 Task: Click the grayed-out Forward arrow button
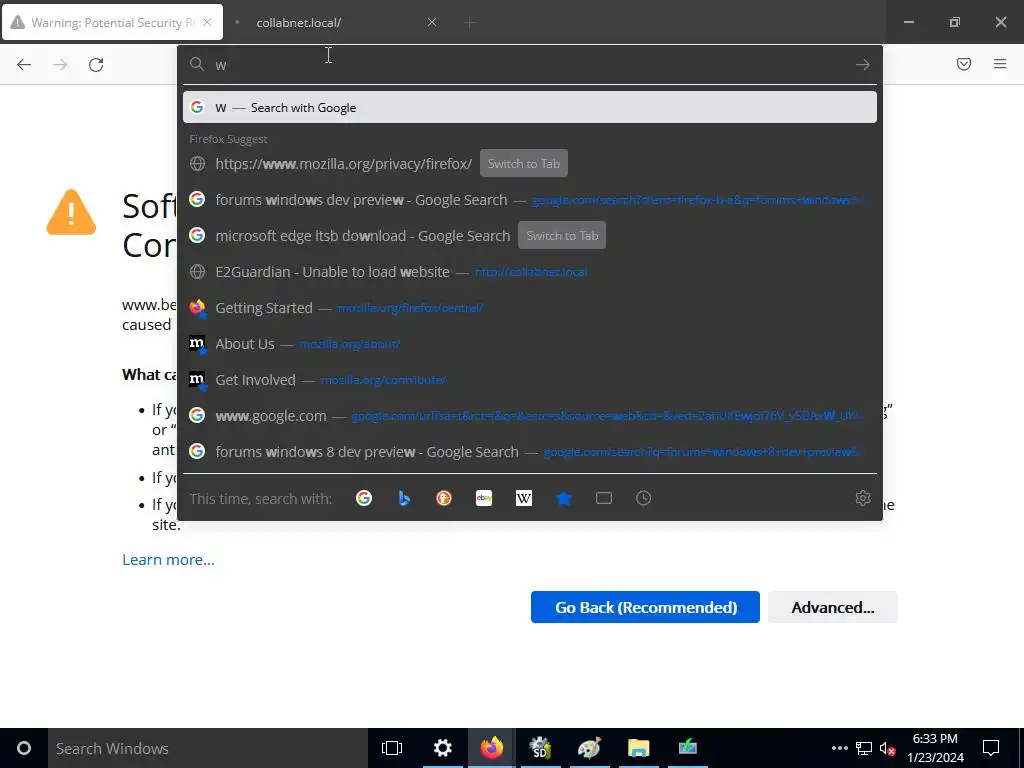click(60, 65)
